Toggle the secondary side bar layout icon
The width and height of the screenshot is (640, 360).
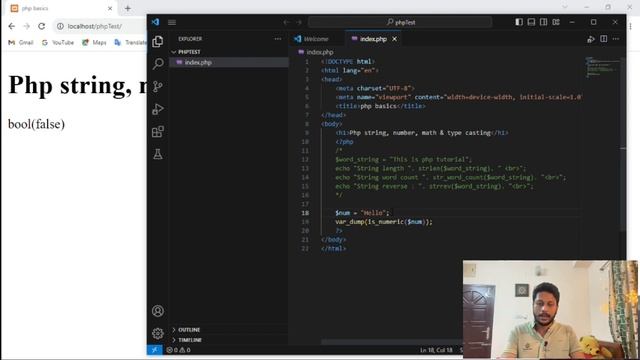pos(544,22)
